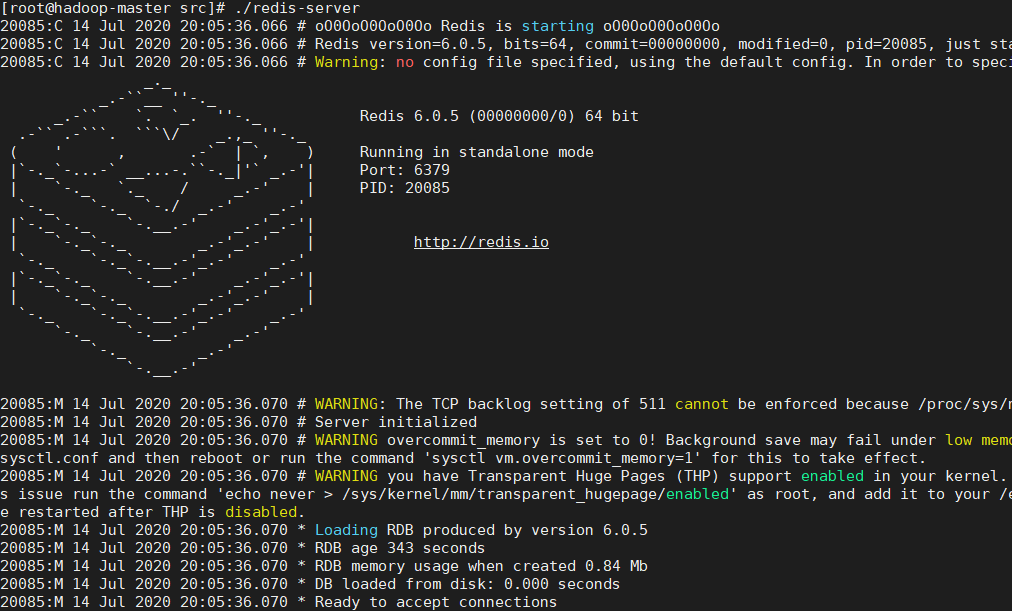Screen dimensions: 1012x611
Task: Click 'DB loaded from disk: 0.000 seconds'
Action: [467, 585]
